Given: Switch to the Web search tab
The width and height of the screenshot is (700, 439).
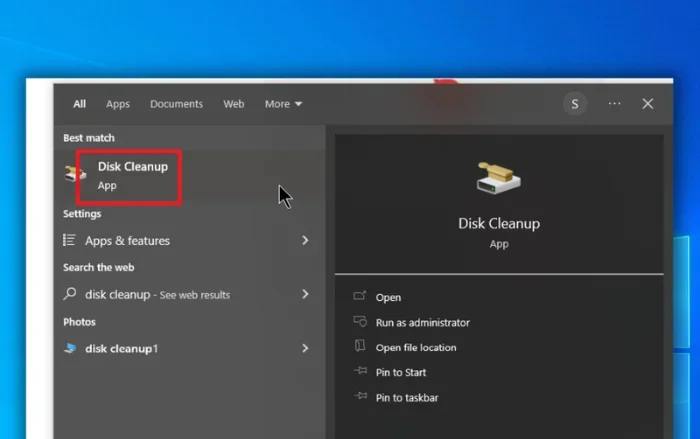Looking at the screenshot, I should pyautogui.click(x=233, y=104).
